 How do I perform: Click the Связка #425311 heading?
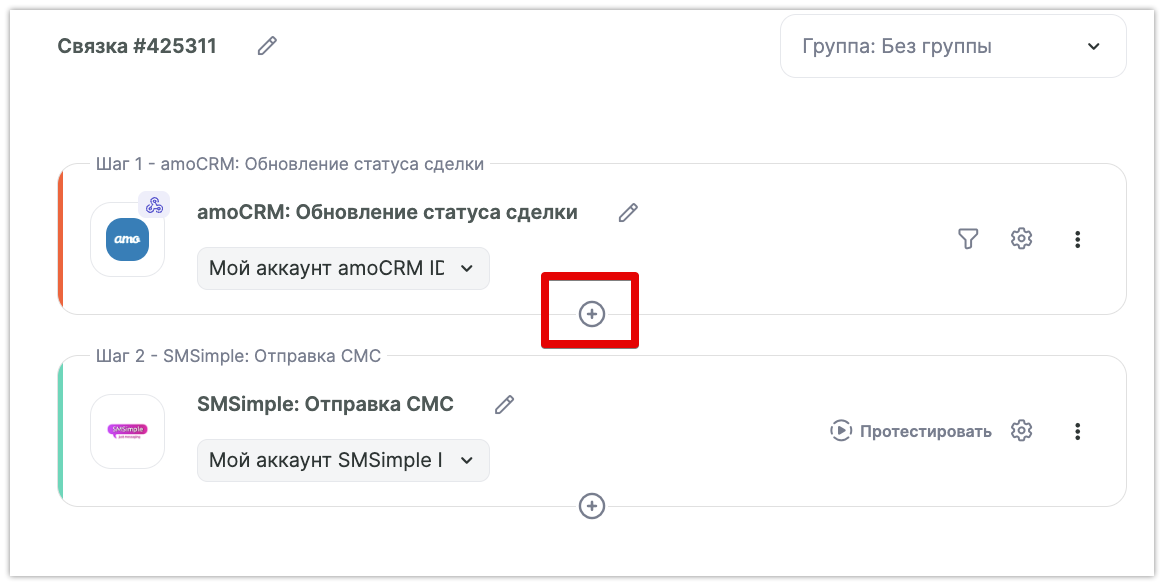pyautogui.click(x=137, y=46)
